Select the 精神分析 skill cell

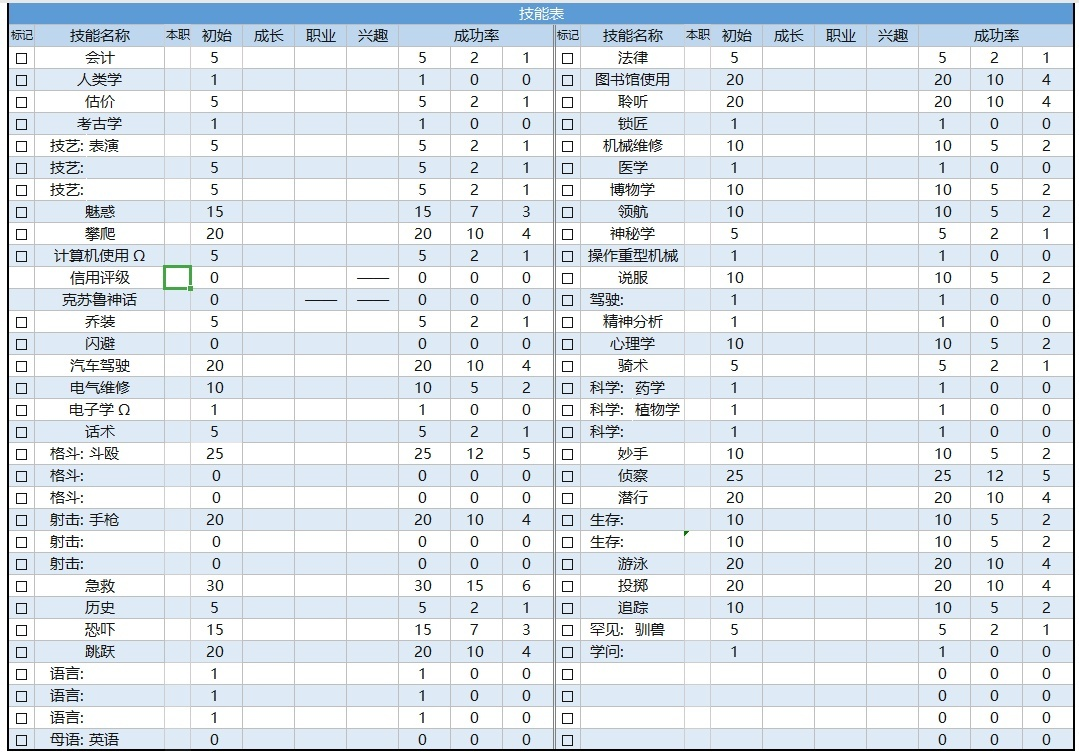(x=632, y=322)
